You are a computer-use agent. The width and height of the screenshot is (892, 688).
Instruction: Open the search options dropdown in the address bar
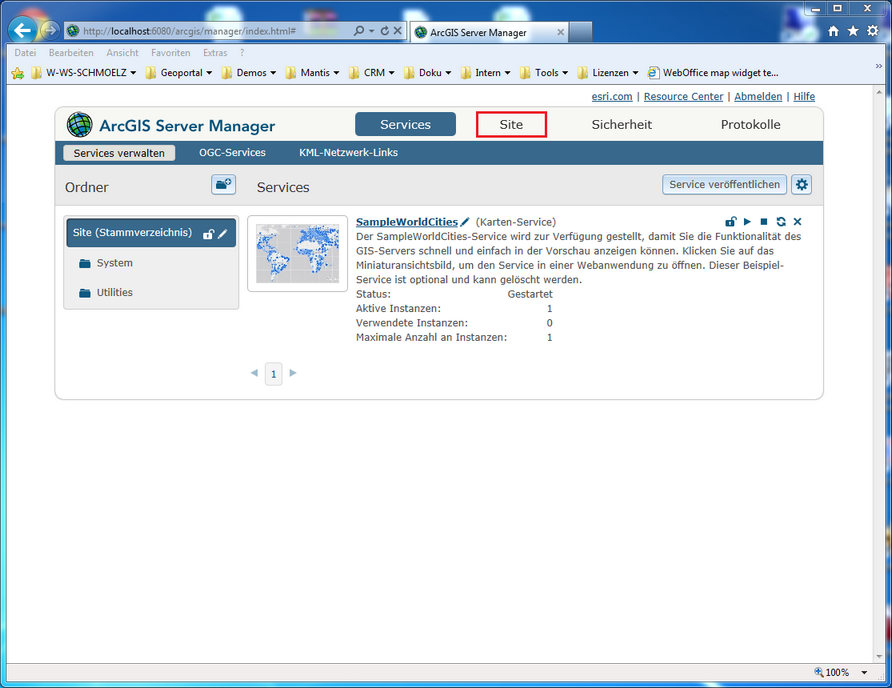373,30
